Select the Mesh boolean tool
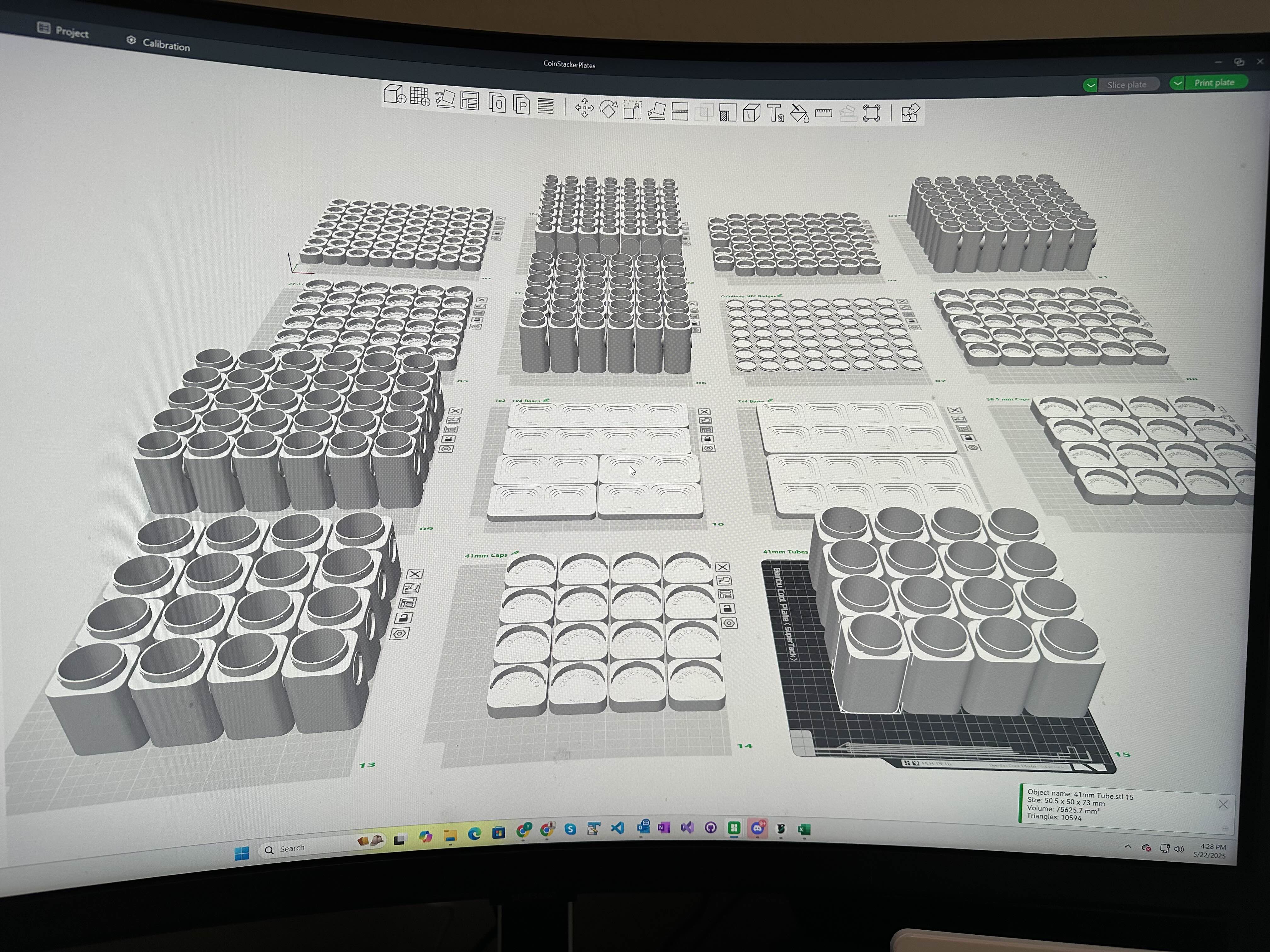The height and width of the screenshot is (952, 1270). (x=704, y=112)
